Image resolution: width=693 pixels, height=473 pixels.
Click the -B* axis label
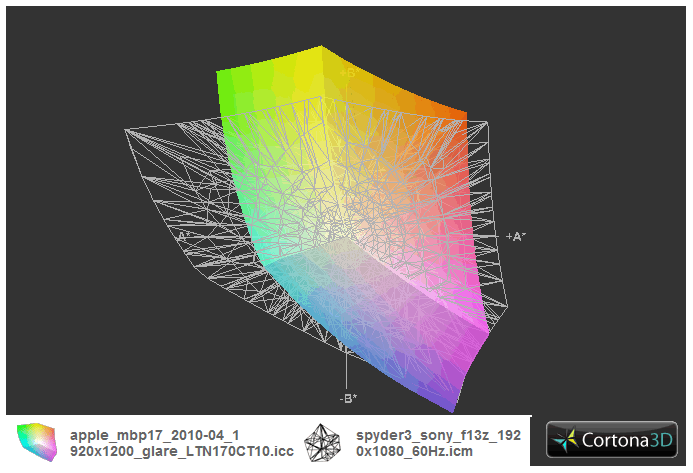point(347,398)
